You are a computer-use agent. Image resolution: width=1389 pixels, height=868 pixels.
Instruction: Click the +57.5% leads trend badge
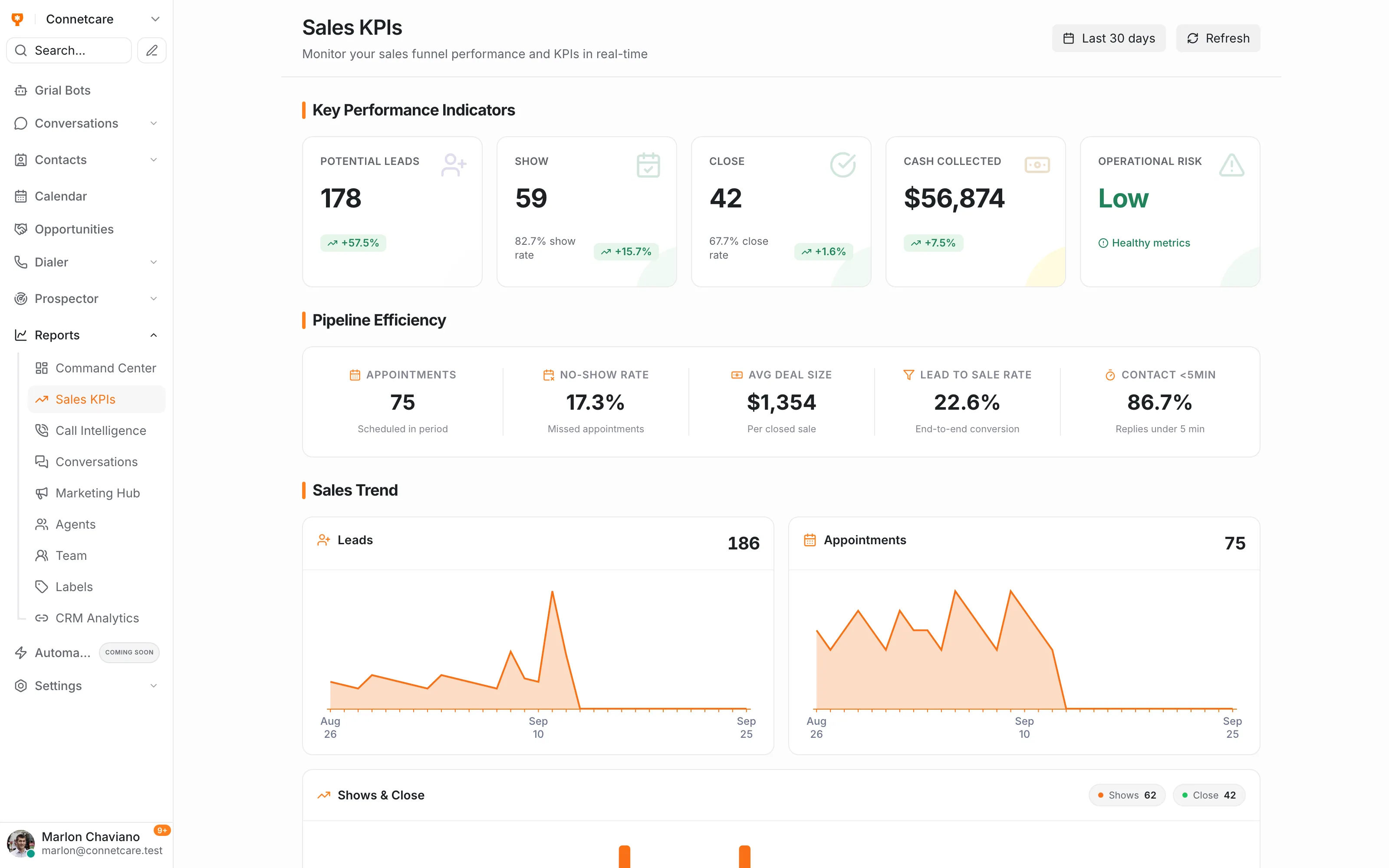click(x=353, y=243)
